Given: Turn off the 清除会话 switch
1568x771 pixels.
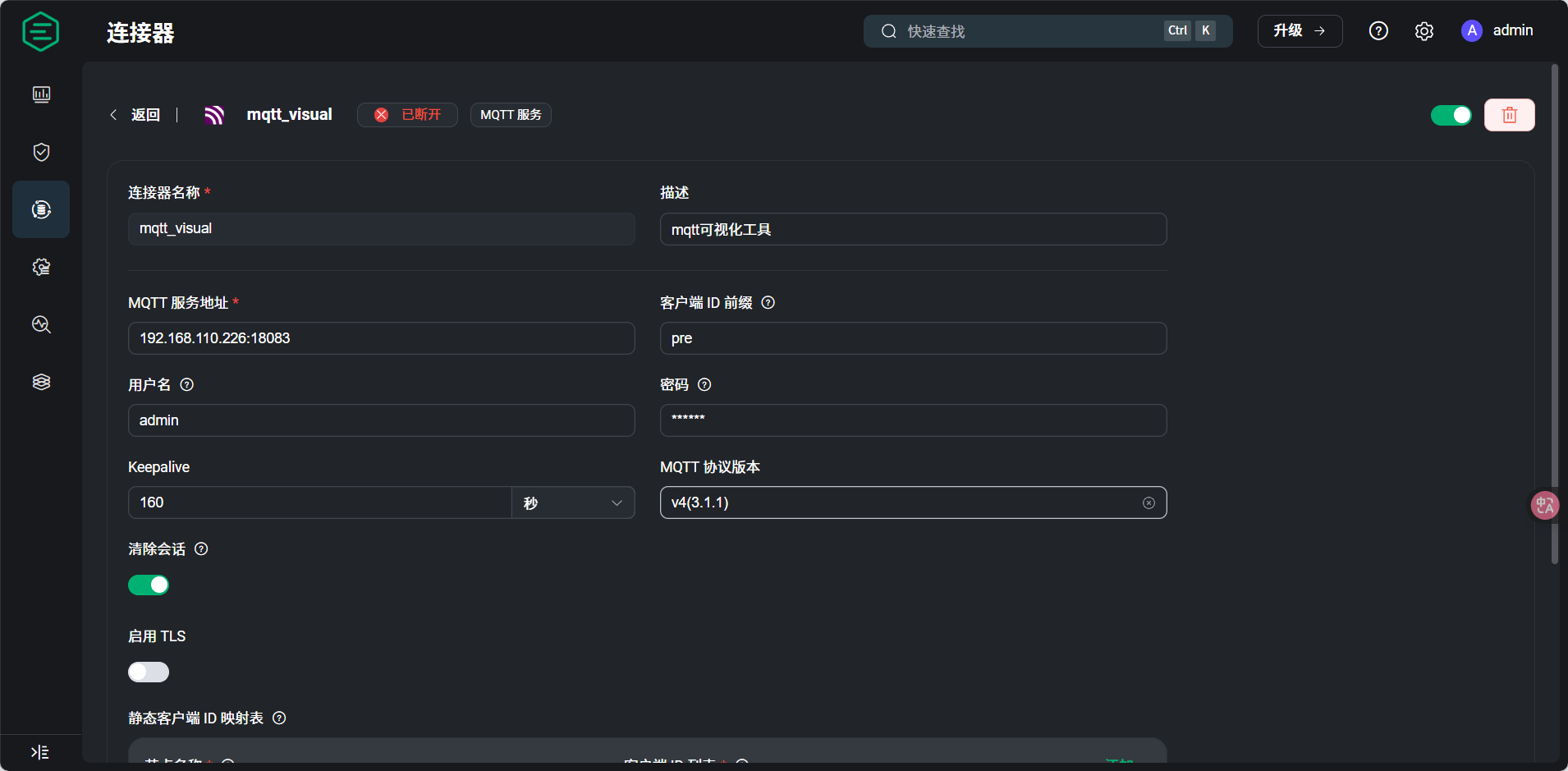Looking at the screenshot, I should click(x=149, y=585).
